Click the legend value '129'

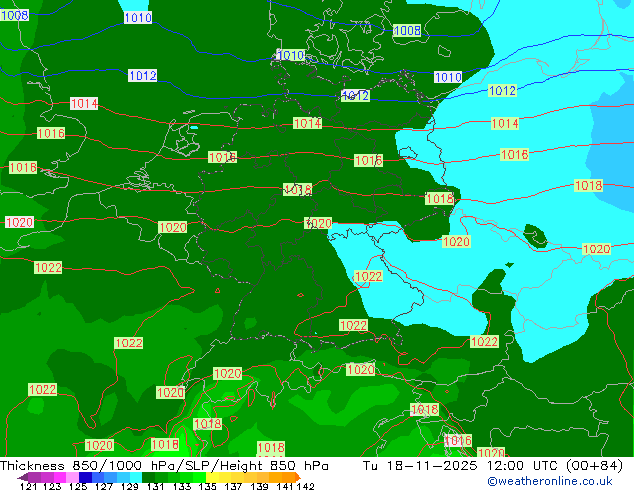click(130, 486)
